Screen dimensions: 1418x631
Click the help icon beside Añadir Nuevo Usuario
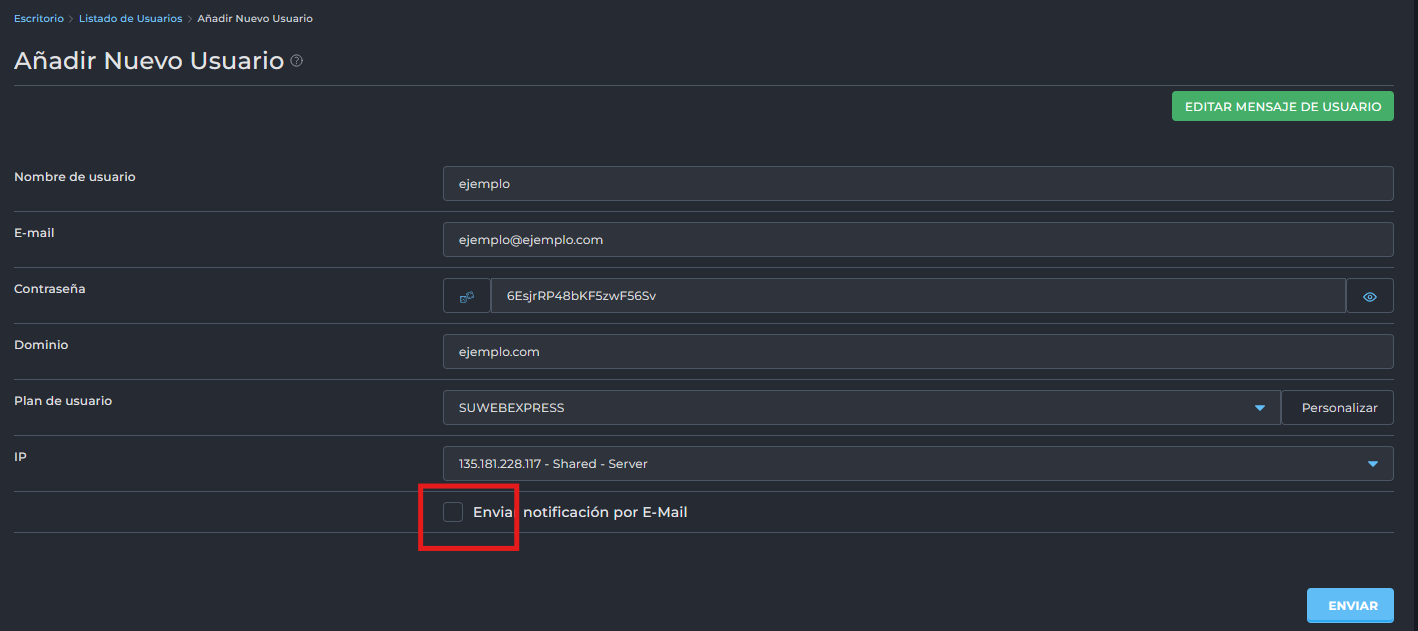click(x=296, y=61)
